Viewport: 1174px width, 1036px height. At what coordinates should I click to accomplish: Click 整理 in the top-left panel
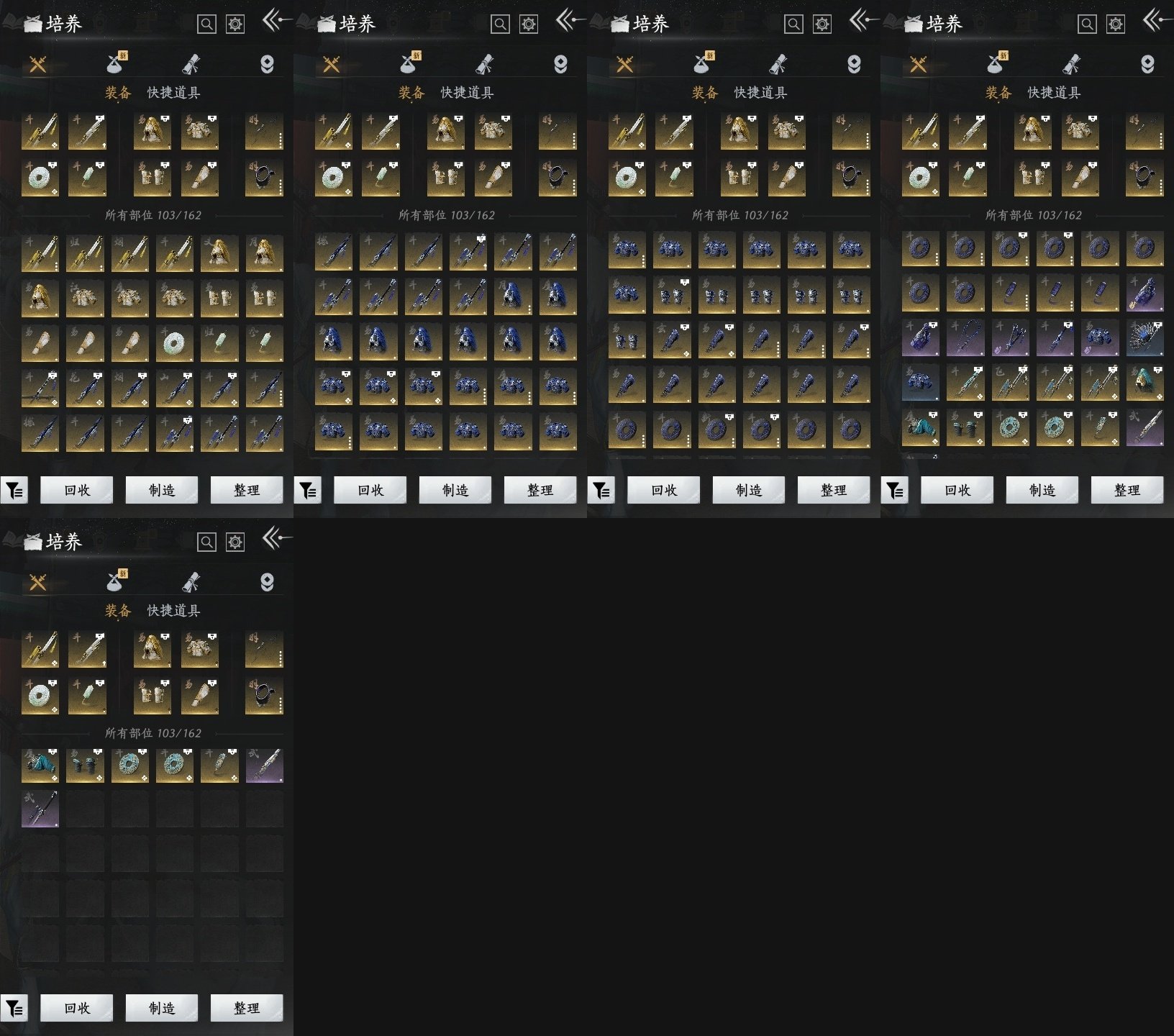click(x=247, y=490)
